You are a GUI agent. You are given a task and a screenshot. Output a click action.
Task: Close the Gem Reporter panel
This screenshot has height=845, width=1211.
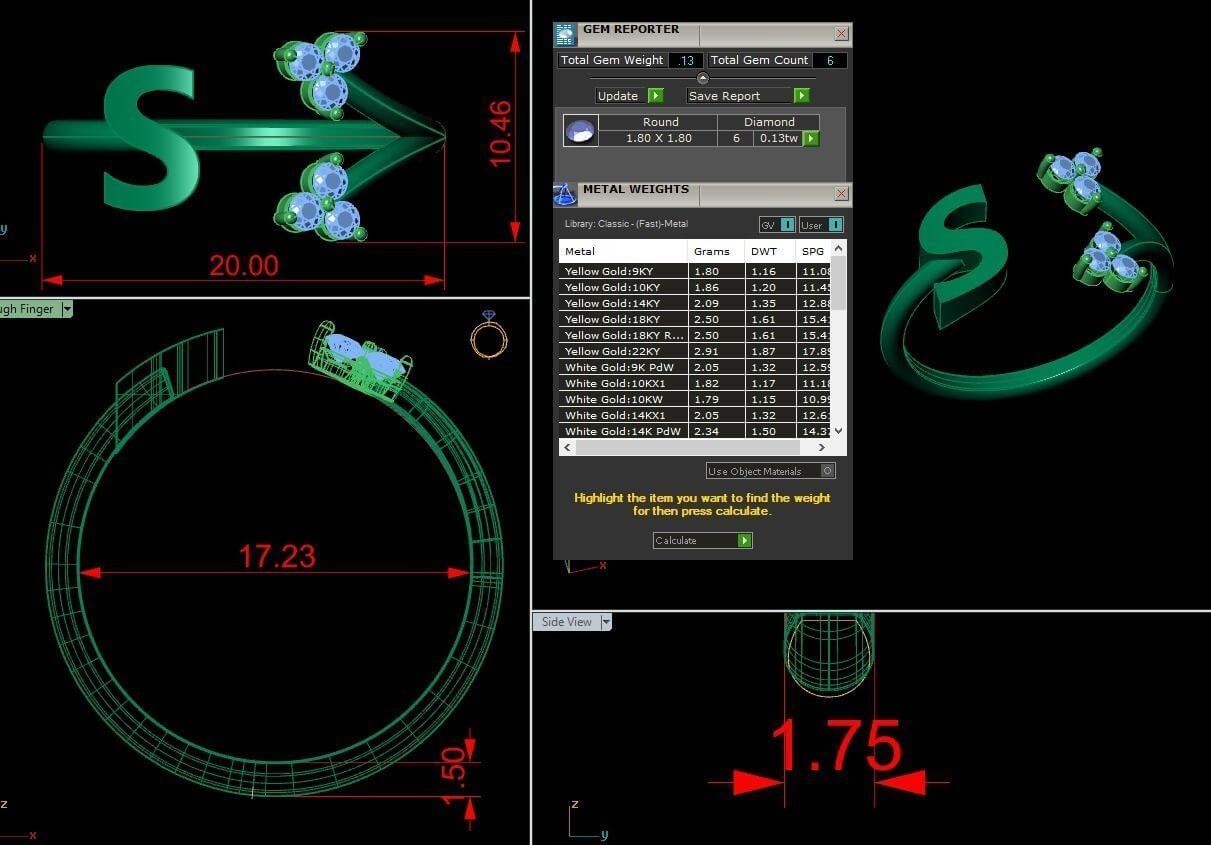point(841,33)
